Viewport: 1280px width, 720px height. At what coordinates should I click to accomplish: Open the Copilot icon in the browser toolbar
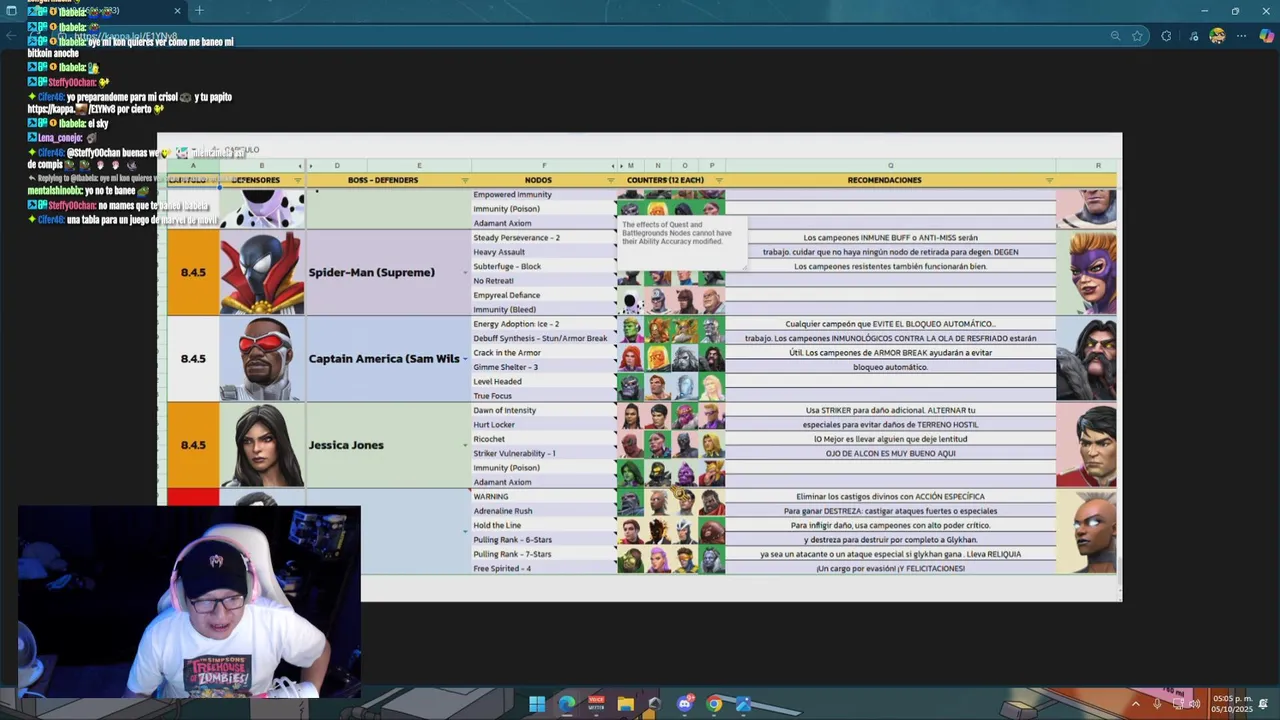1266,36
